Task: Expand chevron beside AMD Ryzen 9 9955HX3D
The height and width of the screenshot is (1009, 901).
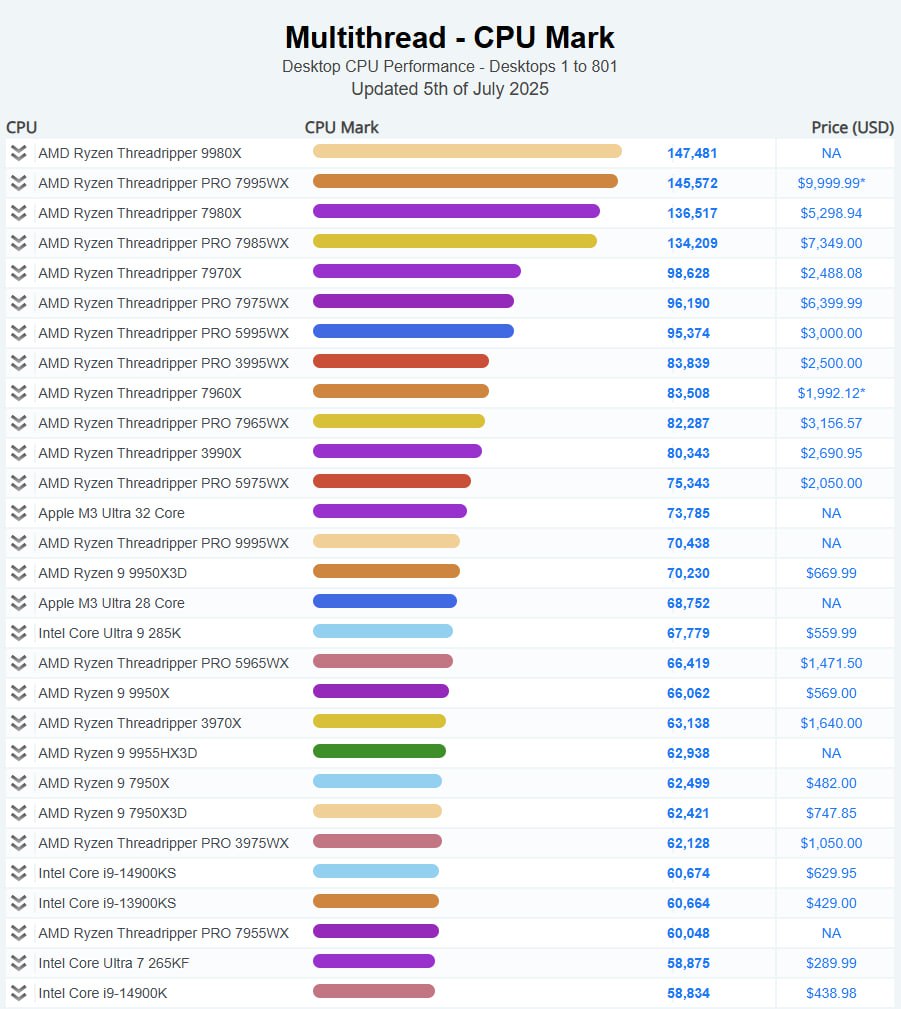Action: [x=19, y=754]
